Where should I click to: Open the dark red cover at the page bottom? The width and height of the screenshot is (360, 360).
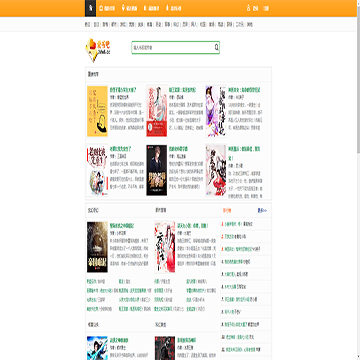tap(165, 348)
